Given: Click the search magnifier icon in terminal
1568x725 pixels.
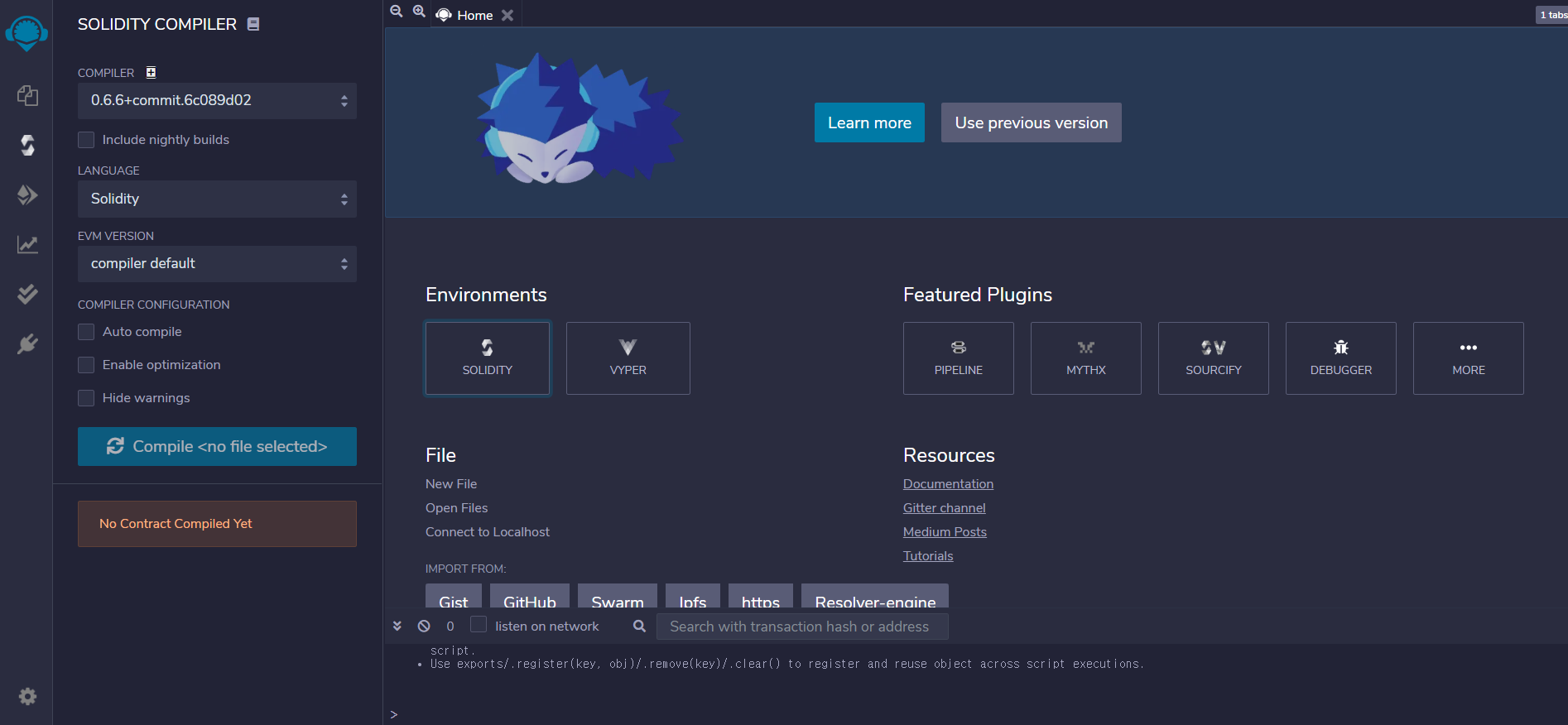Looking at the screenshot, I should [639, 627].
